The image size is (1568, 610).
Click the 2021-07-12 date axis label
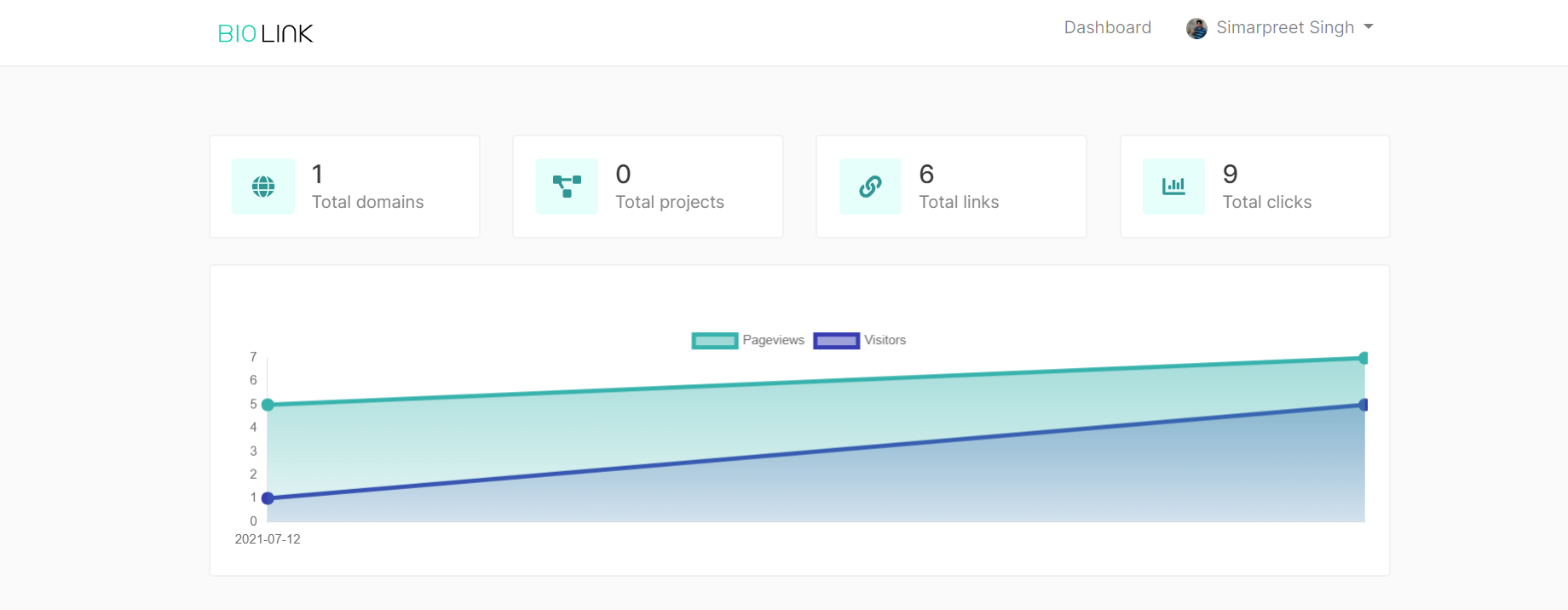pos(268,539)
